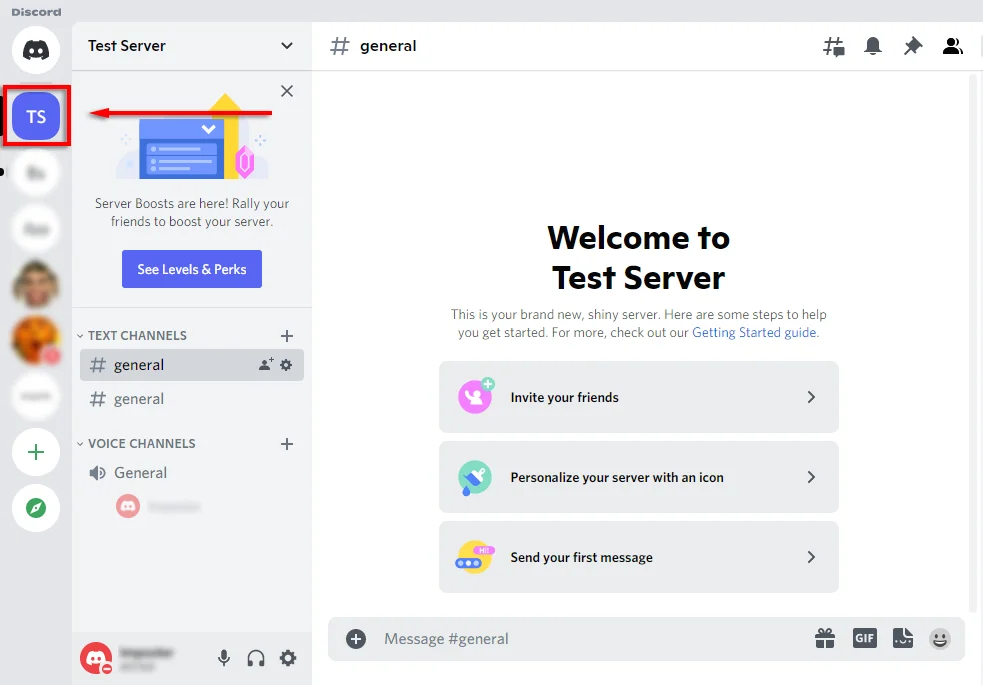Click the green plus Add a Server button
The height and width of the screenshot is (685, 983).
(x=36, y=452)
